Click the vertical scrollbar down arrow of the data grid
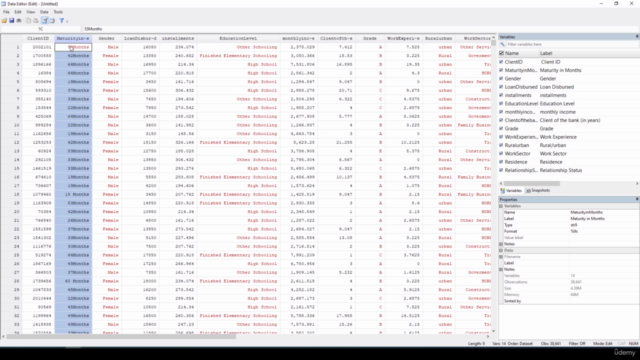The image size is (640, 360). 493,331
